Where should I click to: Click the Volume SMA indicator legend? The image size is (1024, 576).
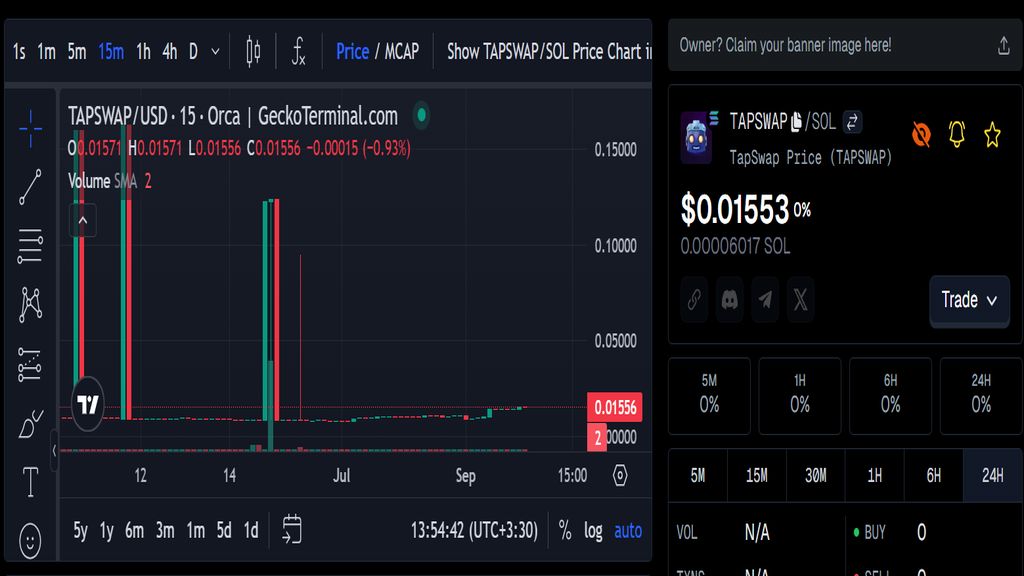(x=110, y=181)
